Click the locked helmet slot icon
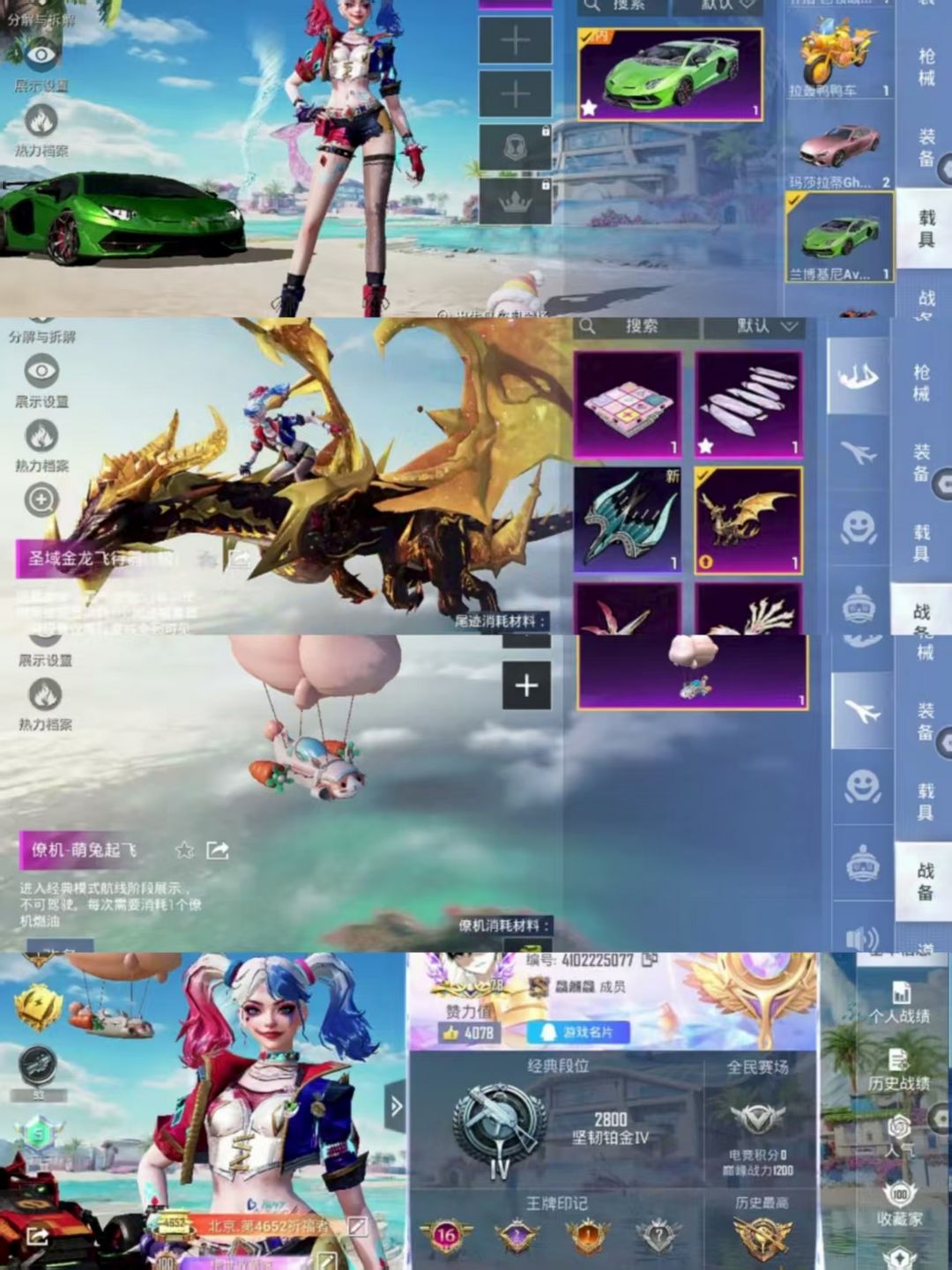Screen dimensions: 952x1270 pos(516,148)
